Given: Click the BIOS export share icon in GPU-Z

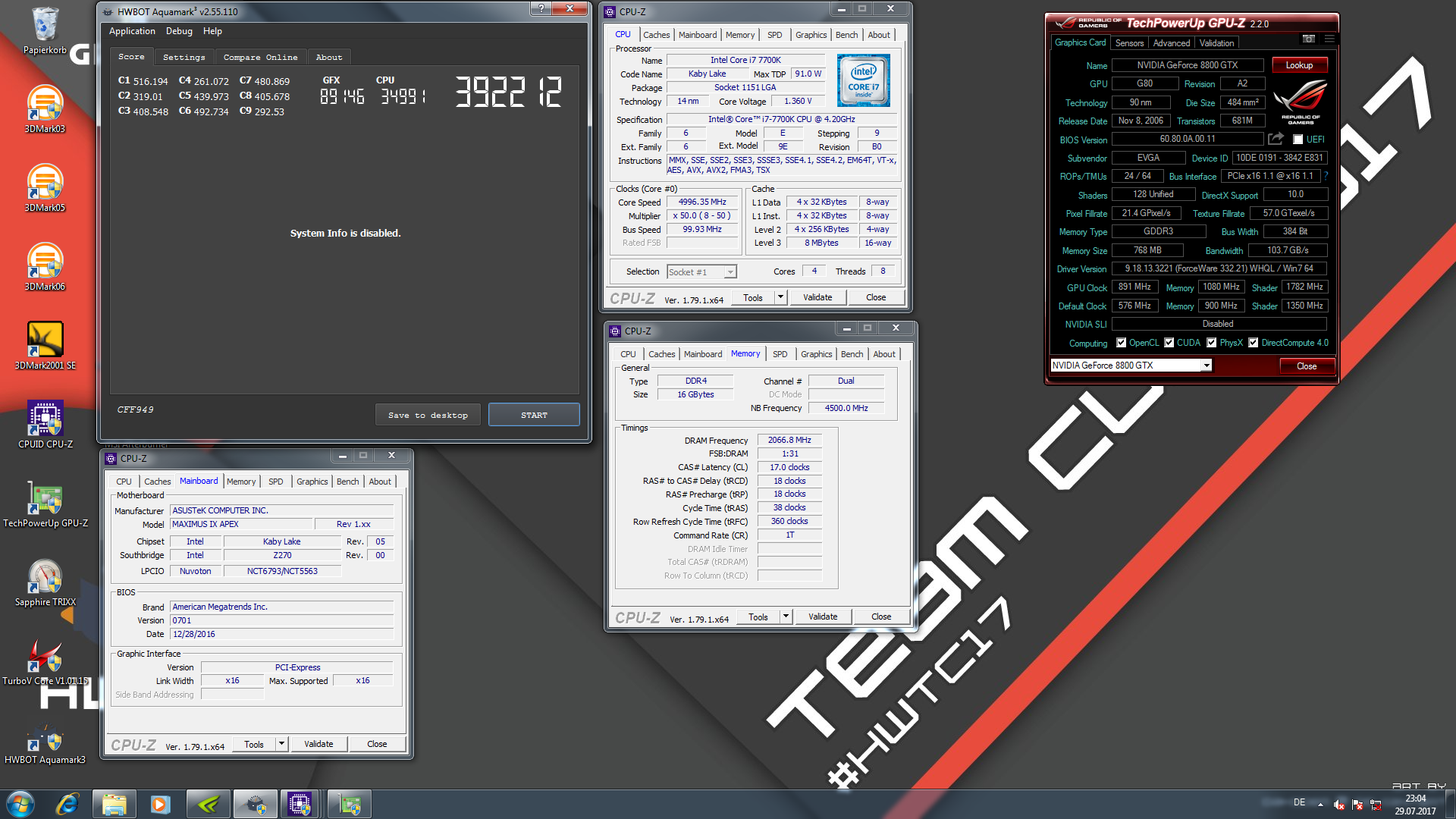Looking at the screenshot, I should click(1276, 139).
